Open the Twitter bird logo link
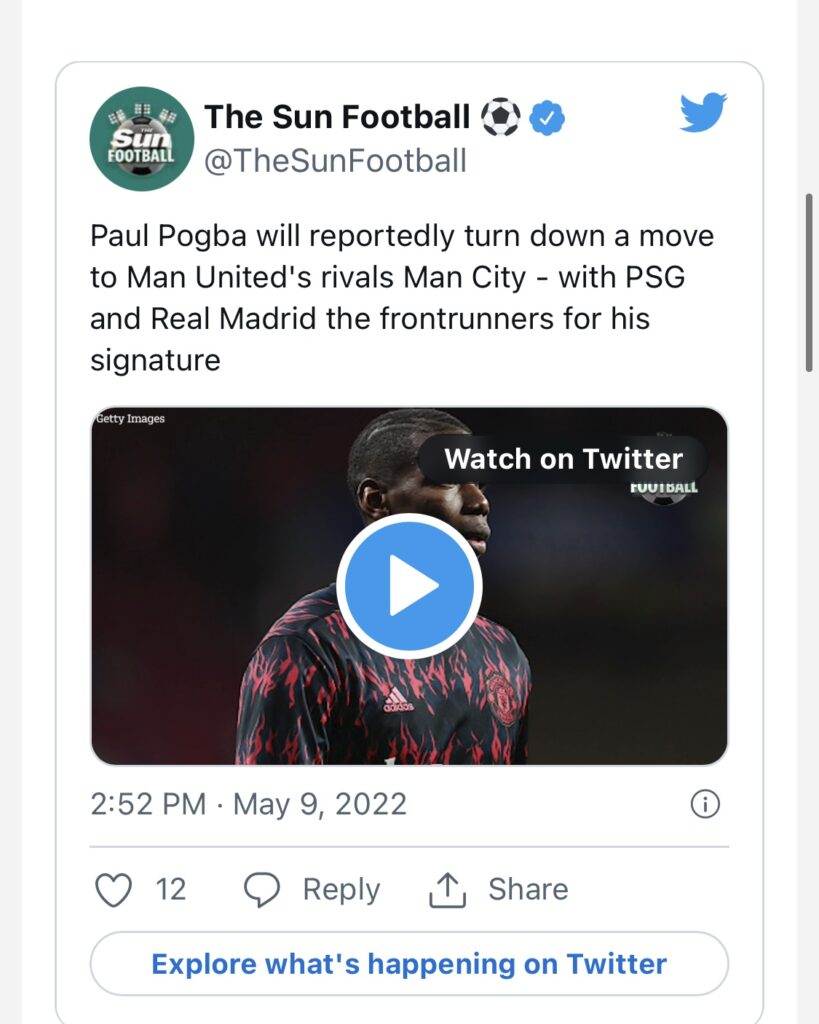The height and width of the screenshot is (1024, 819). [x=704, y=113]
